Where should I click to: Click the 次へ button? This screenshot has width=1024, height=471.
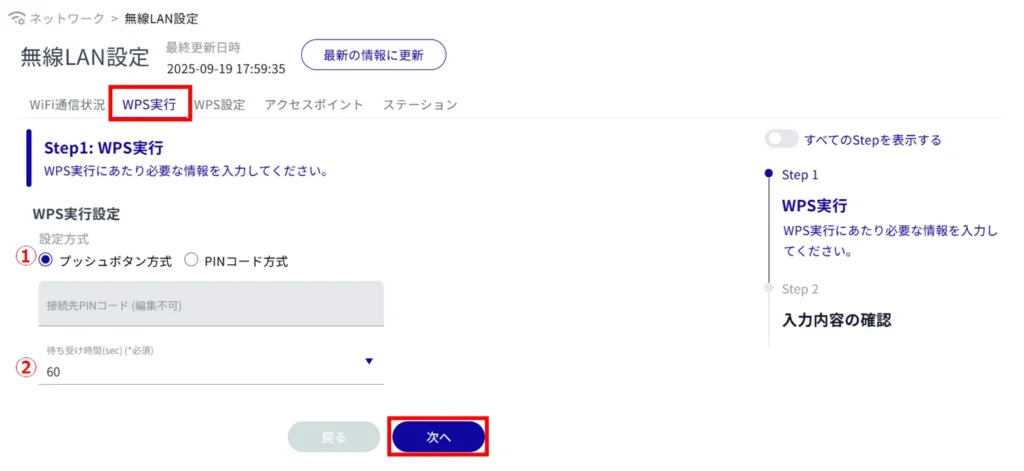click(x=439, y=437)
